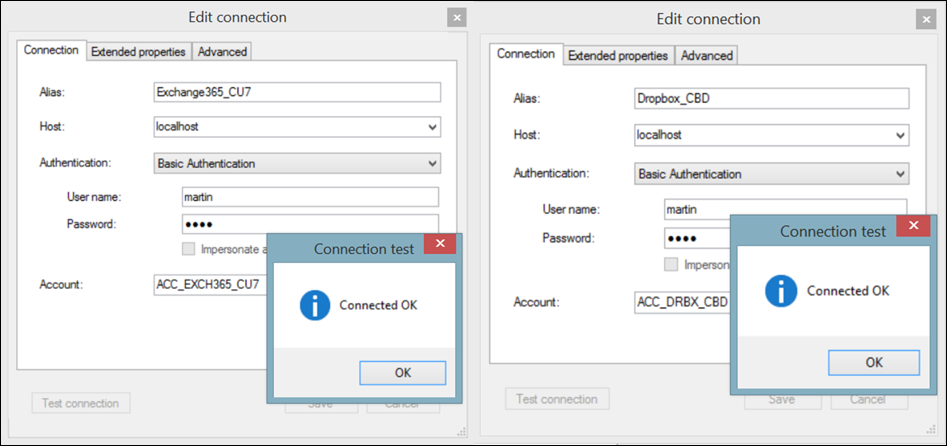Open Authentication dropdown in left dialog
This screenshot has height=446, width=947.
(297, 163)
